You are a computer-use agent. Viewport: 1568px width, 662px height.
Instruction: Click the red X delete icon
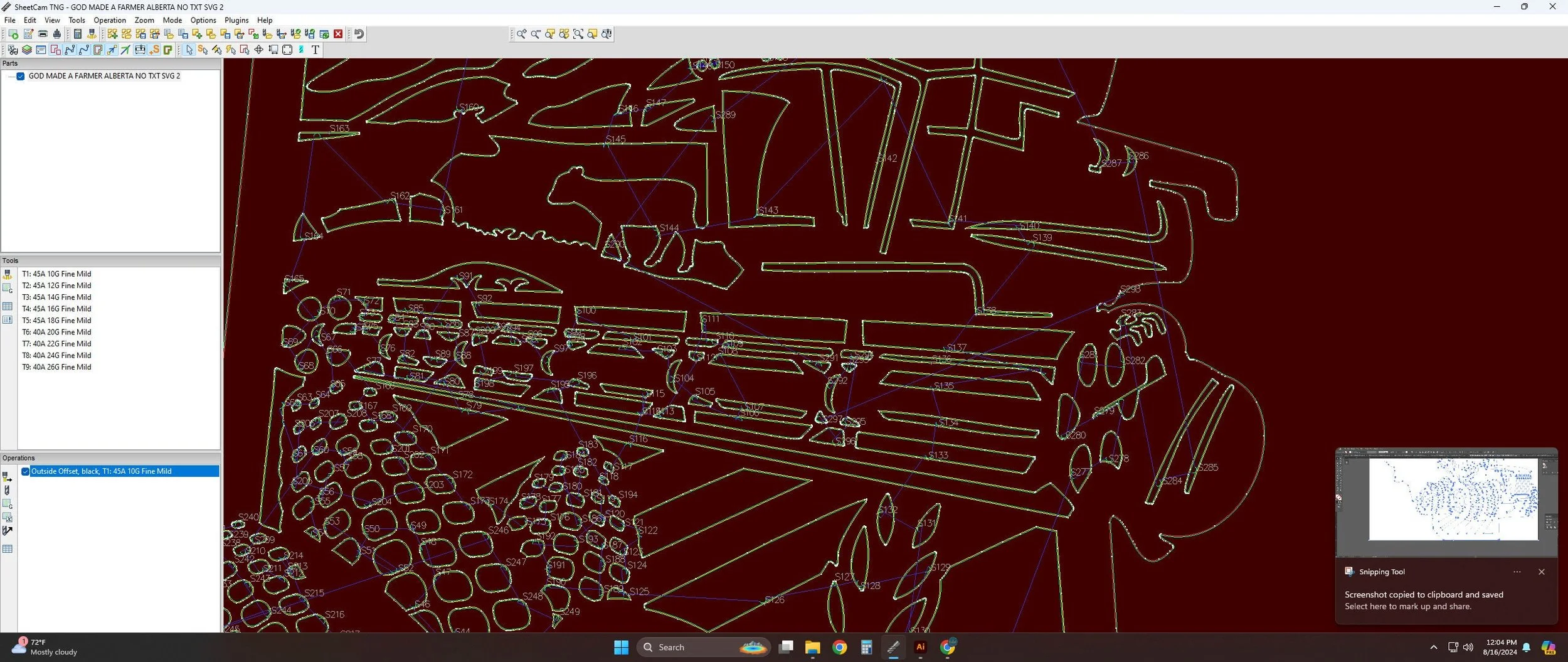tap(338, 34)
